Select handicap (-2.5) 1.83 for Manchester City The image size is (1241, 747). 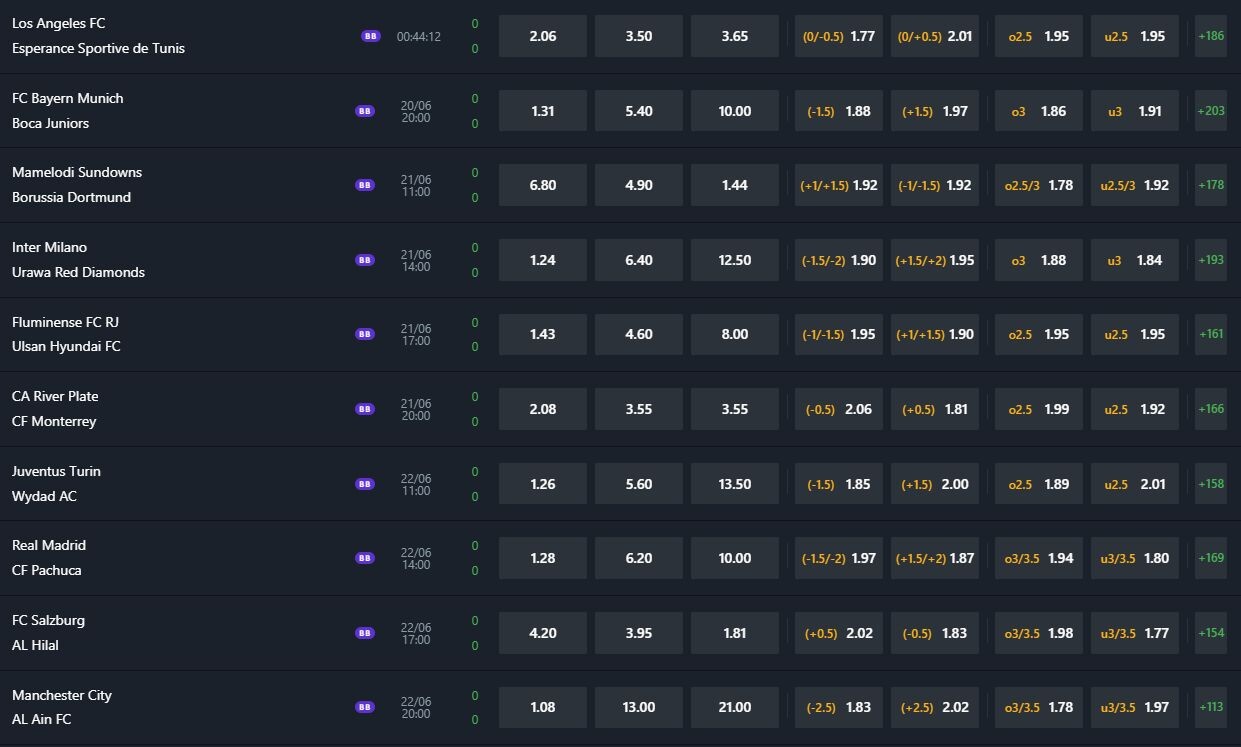pos(839,707)
